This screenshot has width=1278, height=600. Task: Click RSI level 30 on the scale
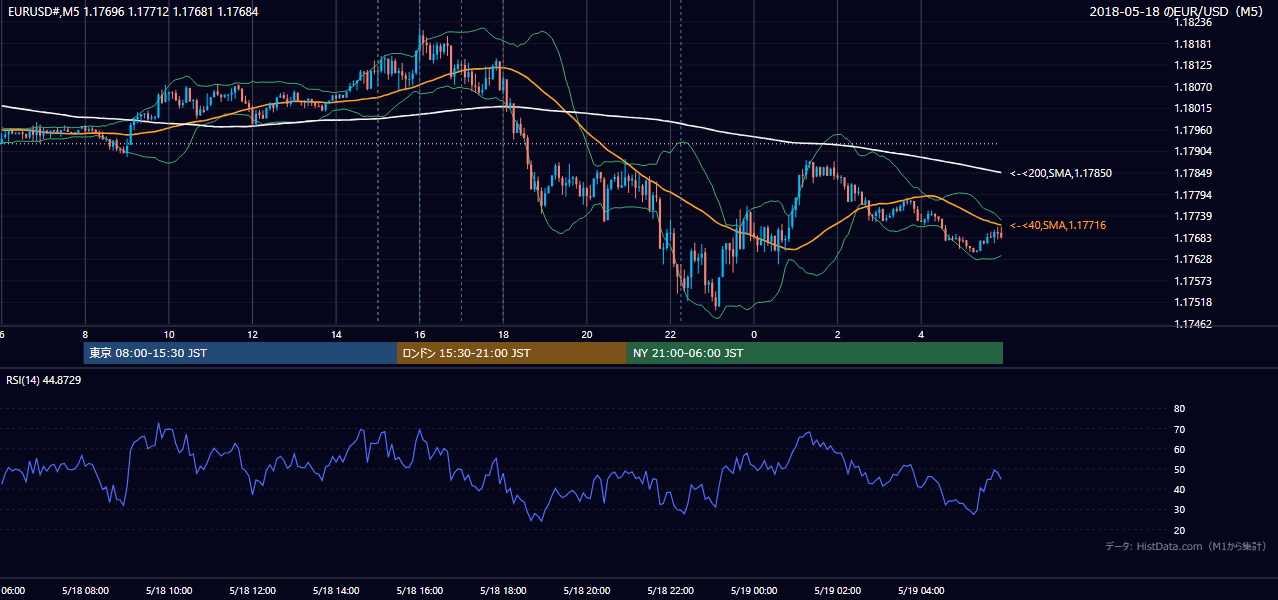coord(1180,509)
